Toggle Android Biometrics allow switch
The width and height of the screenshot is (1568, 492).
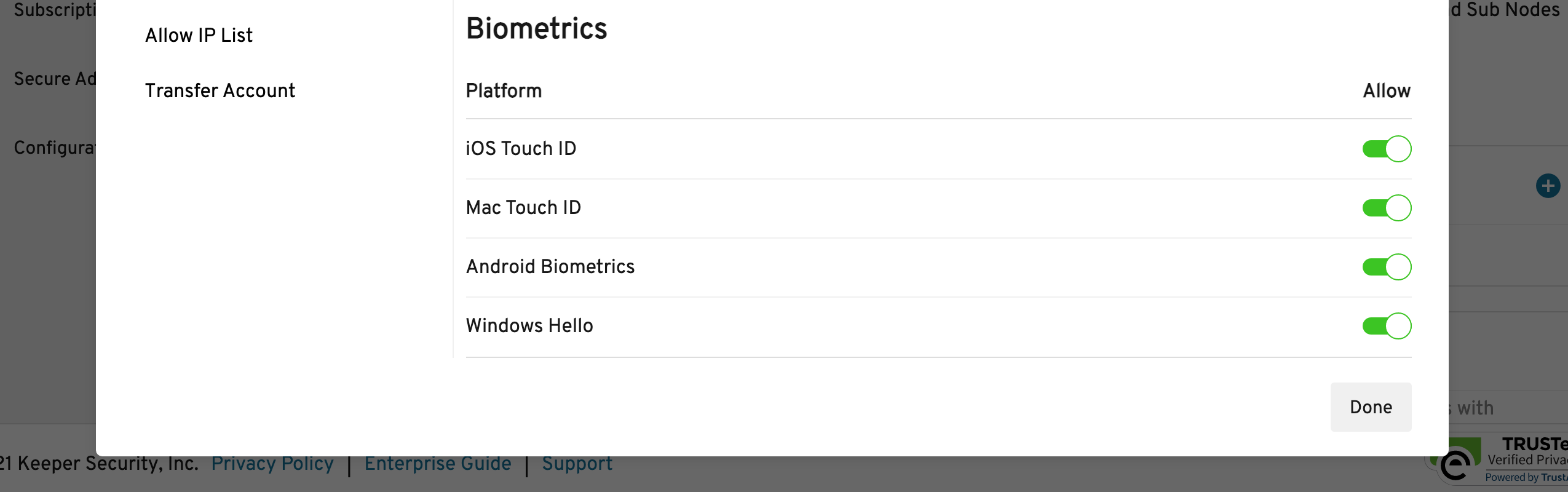[1386, 267]
